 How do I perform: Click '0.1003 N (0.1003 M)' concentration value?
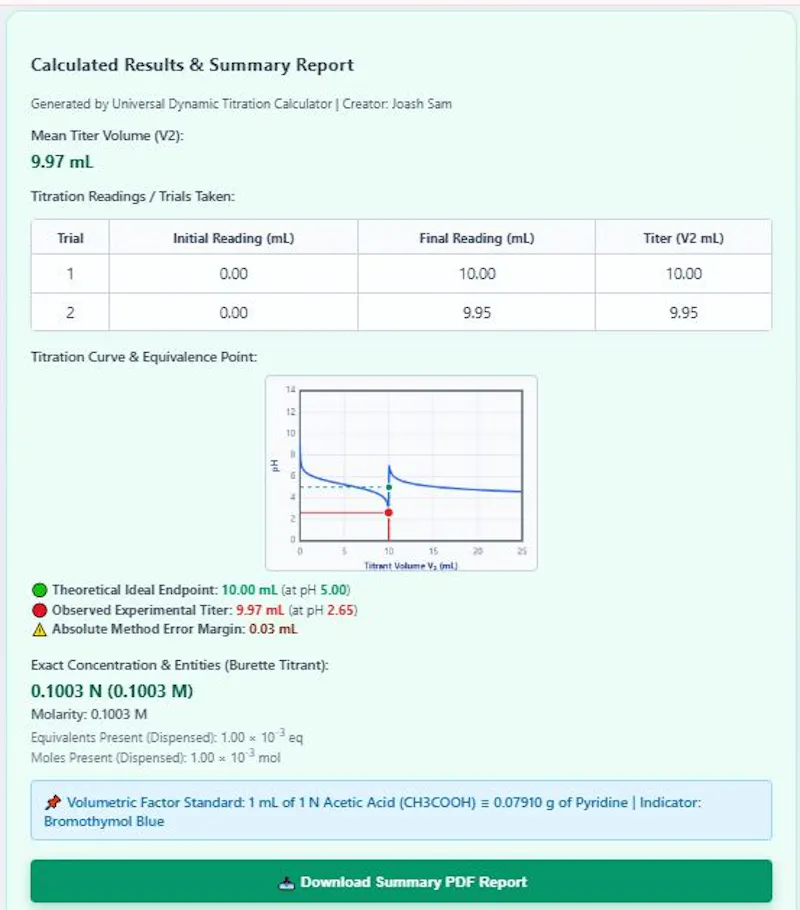[x=112, y=691]
